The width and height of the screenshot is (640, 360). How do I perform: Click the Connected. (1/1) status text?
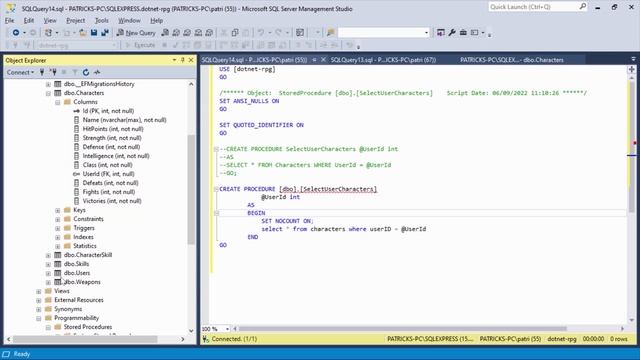[234, 339]
